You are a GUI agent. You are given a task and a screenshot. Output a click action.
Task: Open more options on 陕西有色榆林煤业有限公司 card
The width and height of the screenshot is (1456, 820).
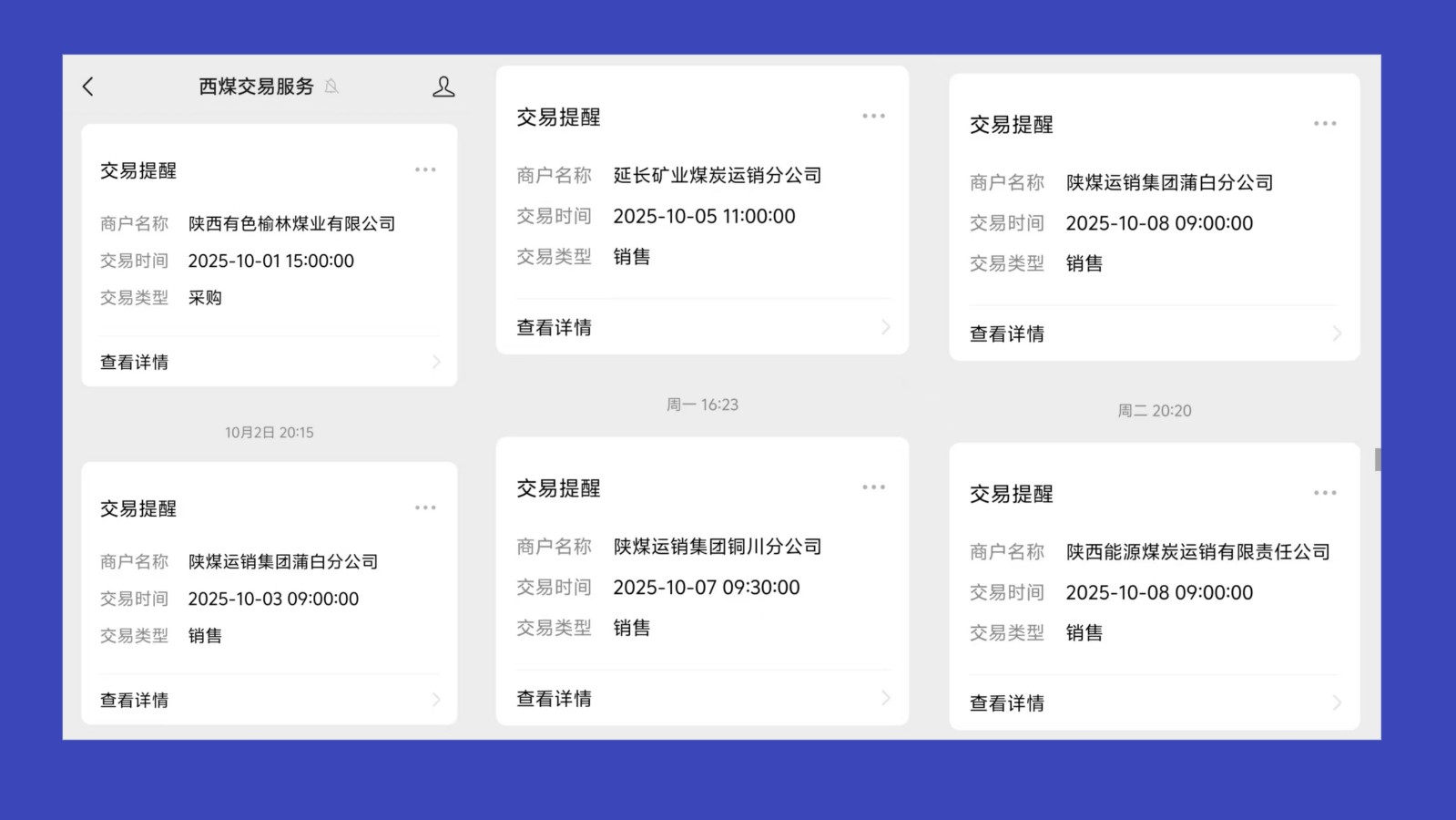[x=425, y=170]
